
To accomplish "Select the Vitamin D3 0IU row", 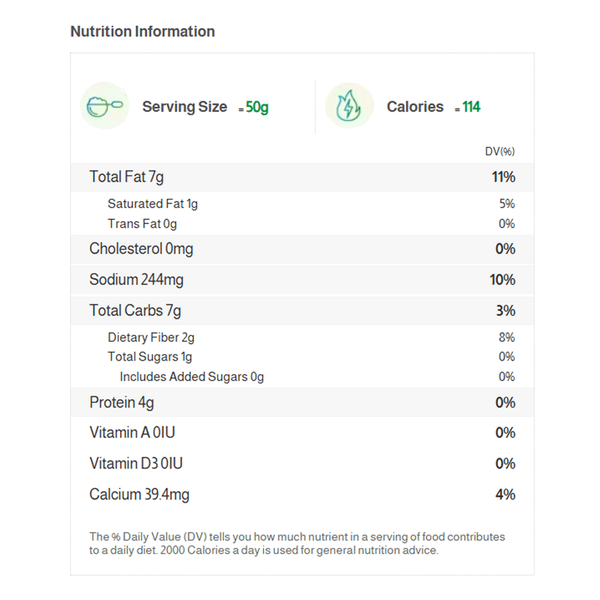I will [300, 464].
